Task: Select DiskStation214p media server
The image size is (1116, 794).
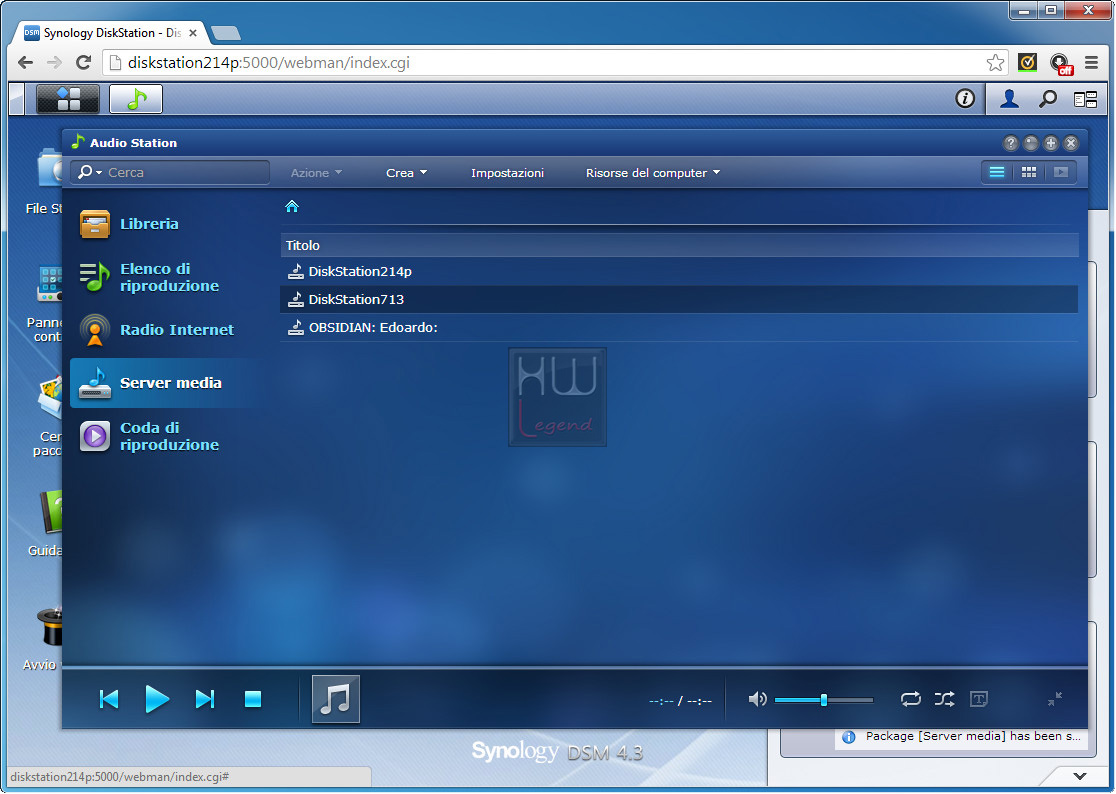Action: [679, 271]
